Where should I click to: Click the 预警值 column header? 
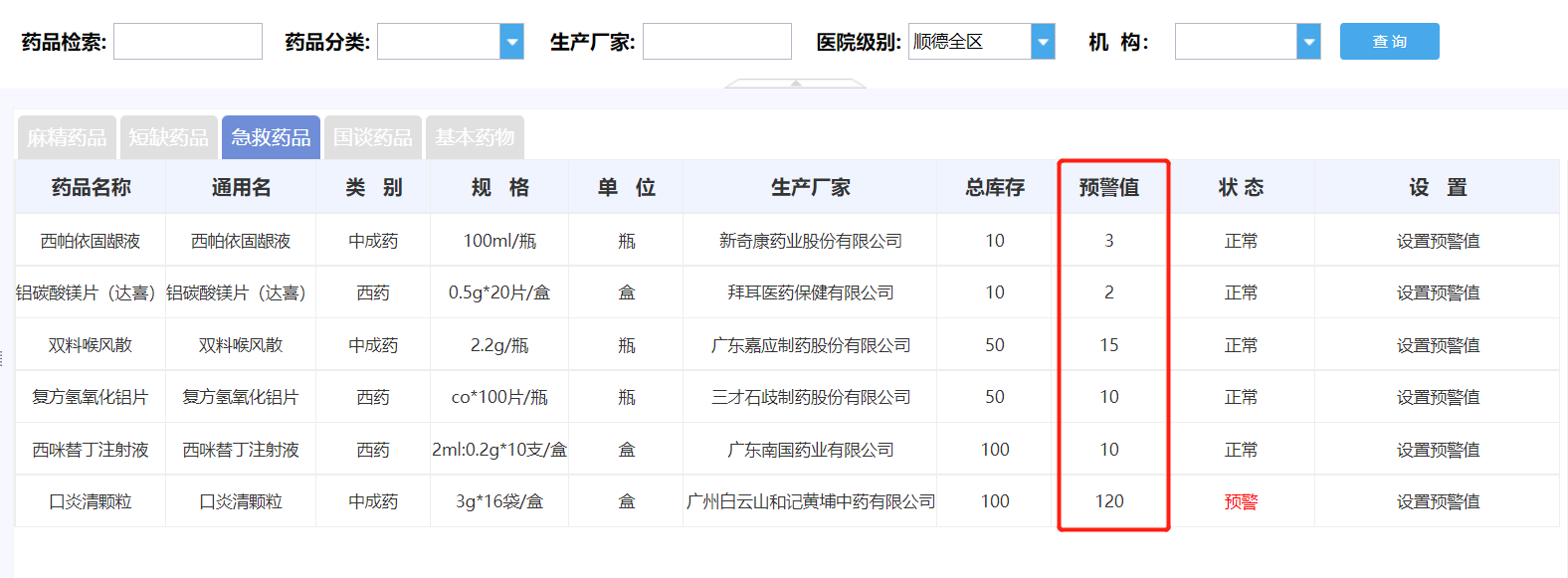1109,187
